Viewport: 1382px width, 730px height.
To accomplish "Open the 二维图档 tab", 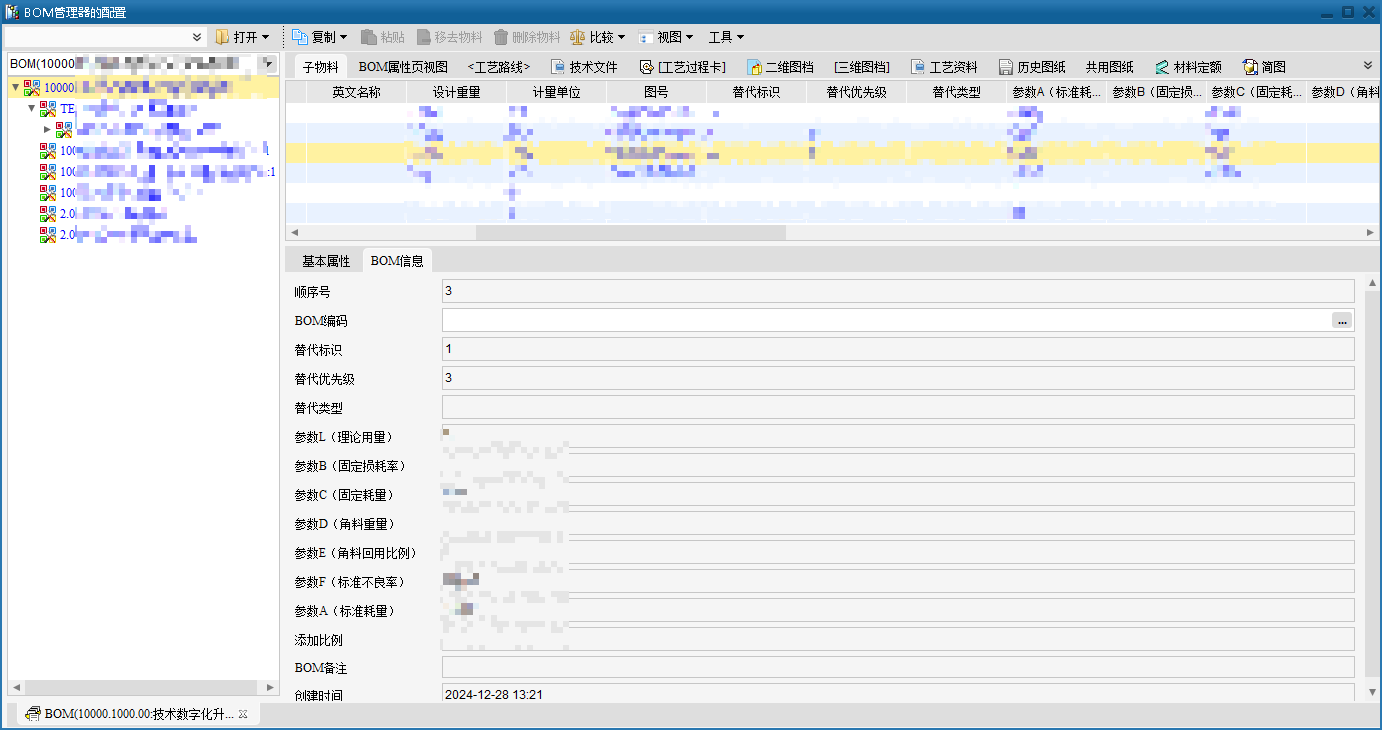I will [780, 67].
